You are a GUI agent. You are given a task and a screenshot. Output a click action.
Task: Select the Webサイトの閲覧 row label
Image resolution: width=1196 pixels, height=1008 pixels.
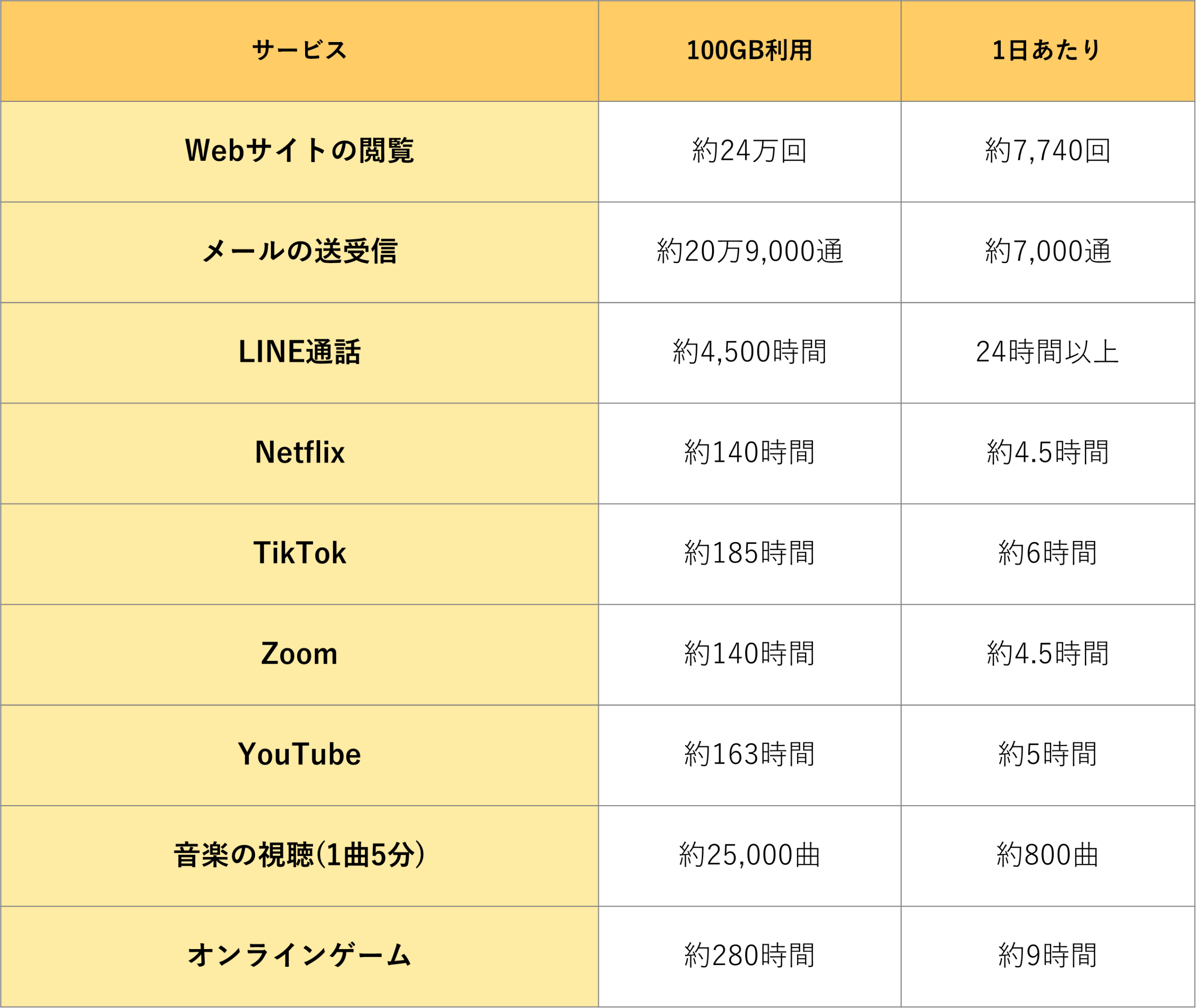tap(299, 151)
